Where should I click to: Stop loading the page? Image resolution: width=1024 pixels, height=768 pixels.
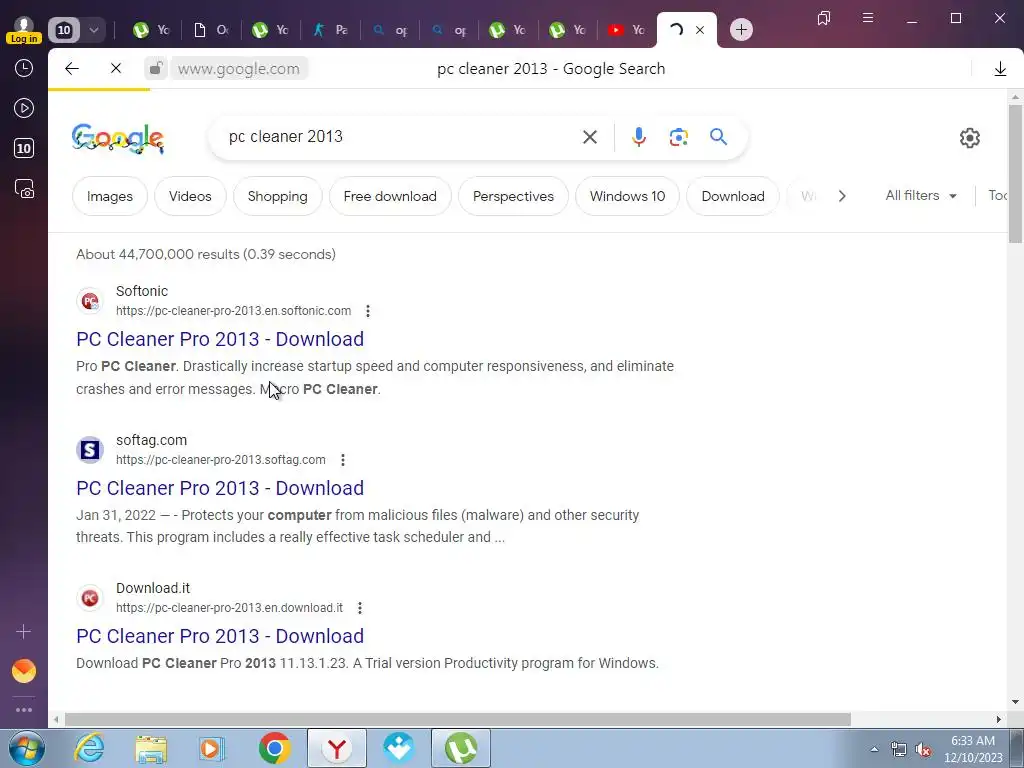click(x=116, y=69)
